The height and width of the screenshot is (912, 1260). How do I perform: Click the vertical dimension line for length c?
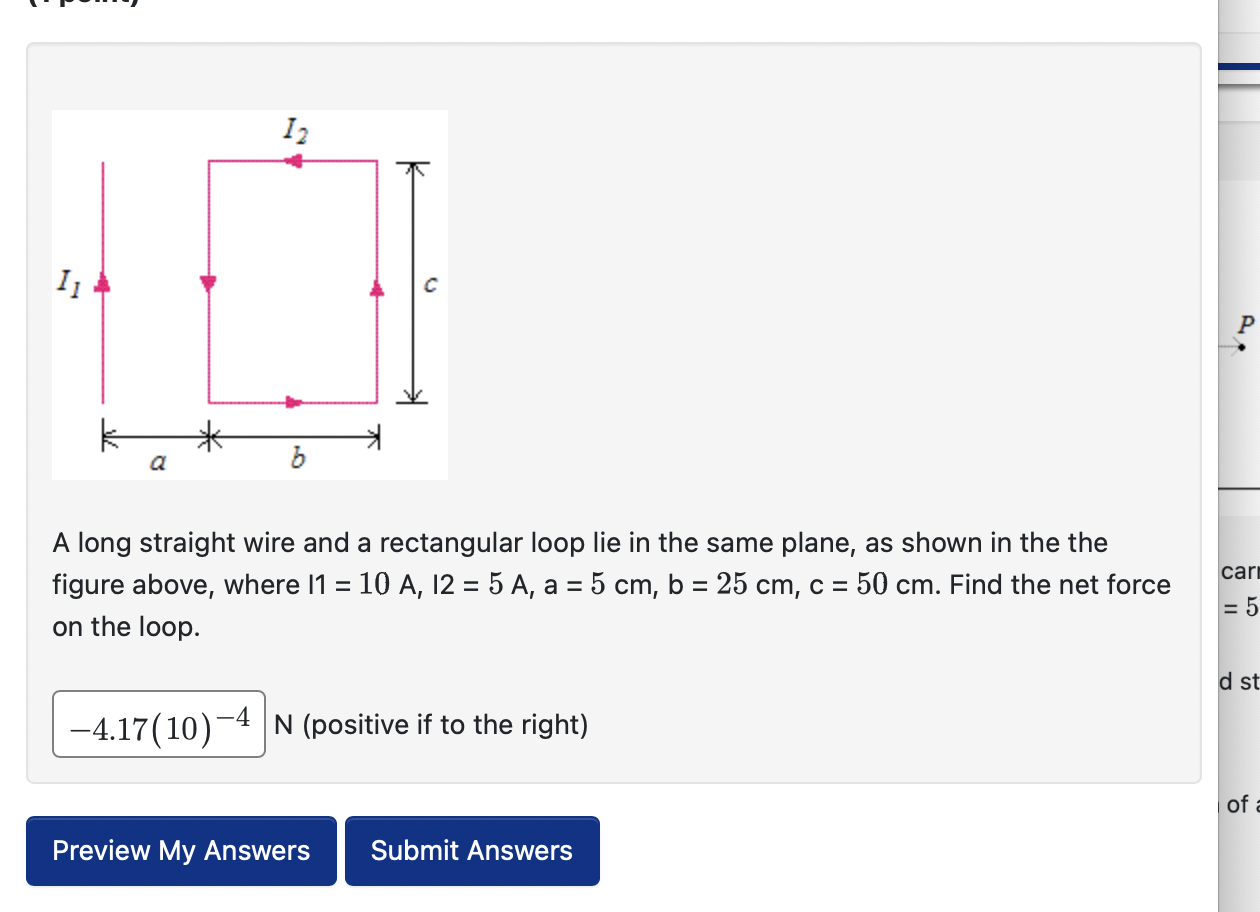click(413, 282)
